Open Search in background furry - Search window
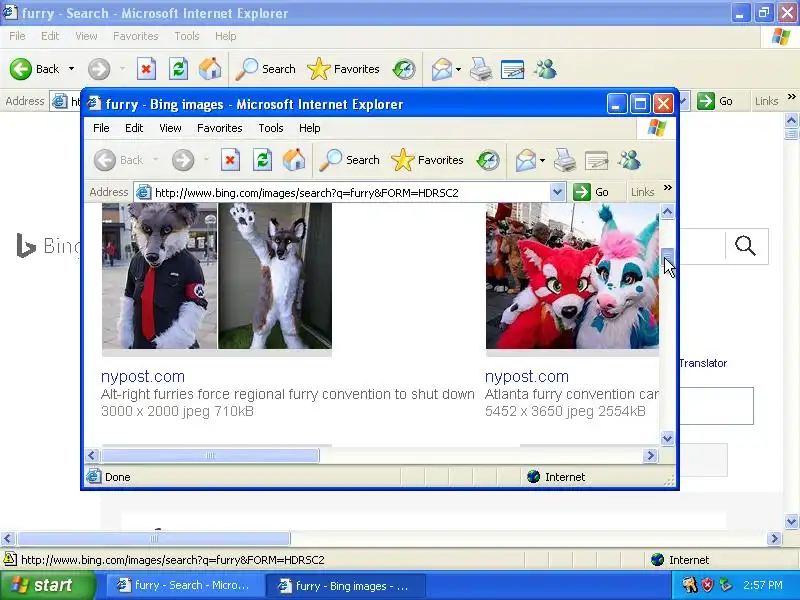This screenshot has width=800, height=600. coord(265,69)
